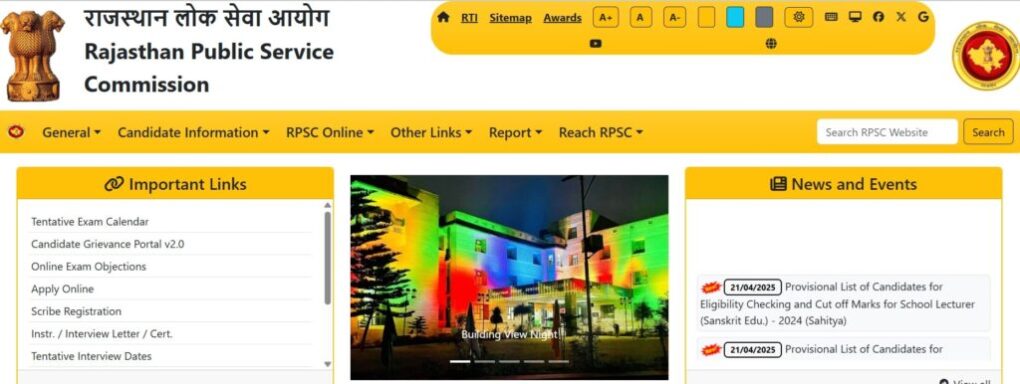Select the fourth carousel slide indicator

tap(534, 361)
